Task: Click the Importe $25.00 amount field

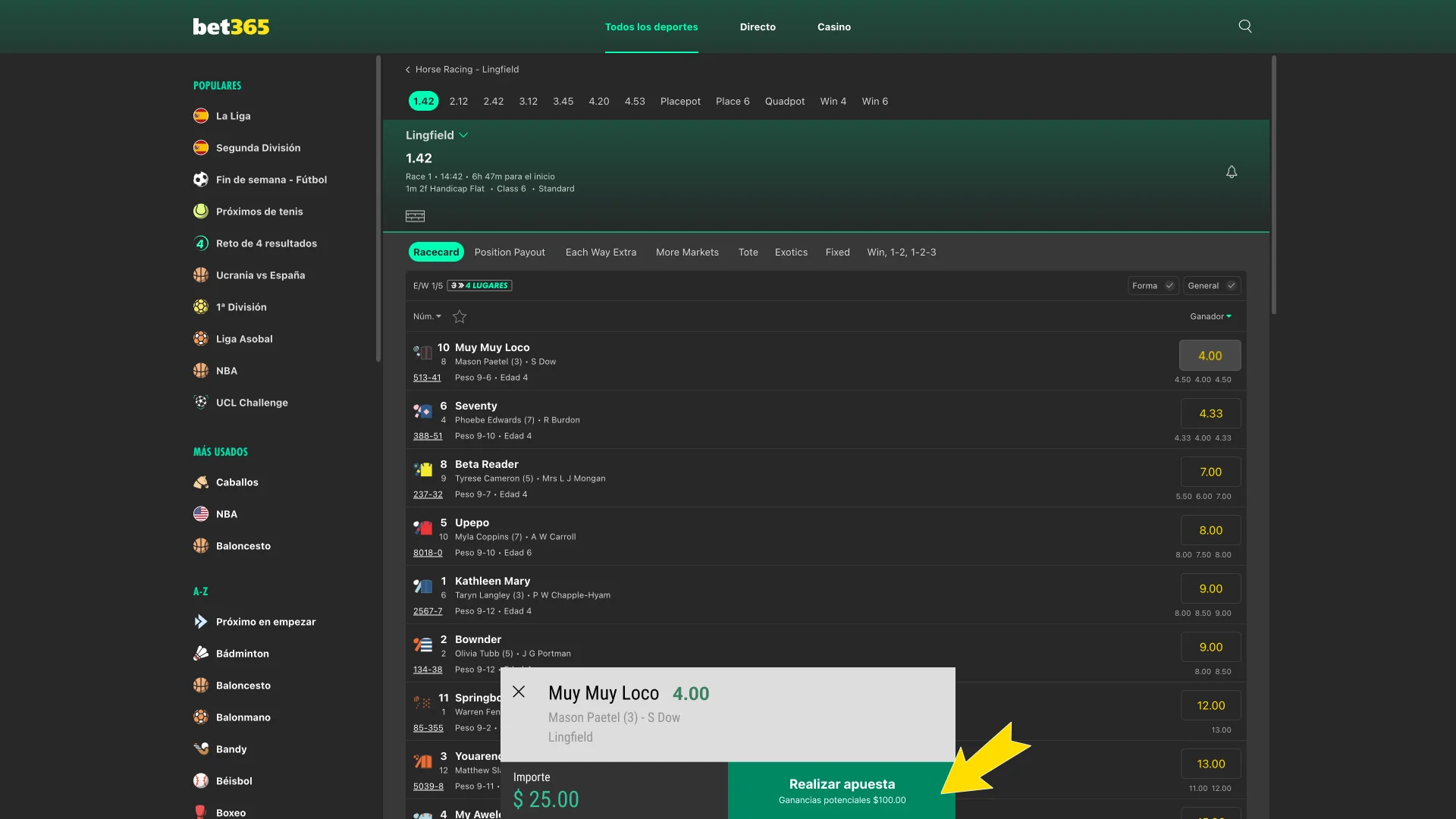Action: tap(546, 799)
